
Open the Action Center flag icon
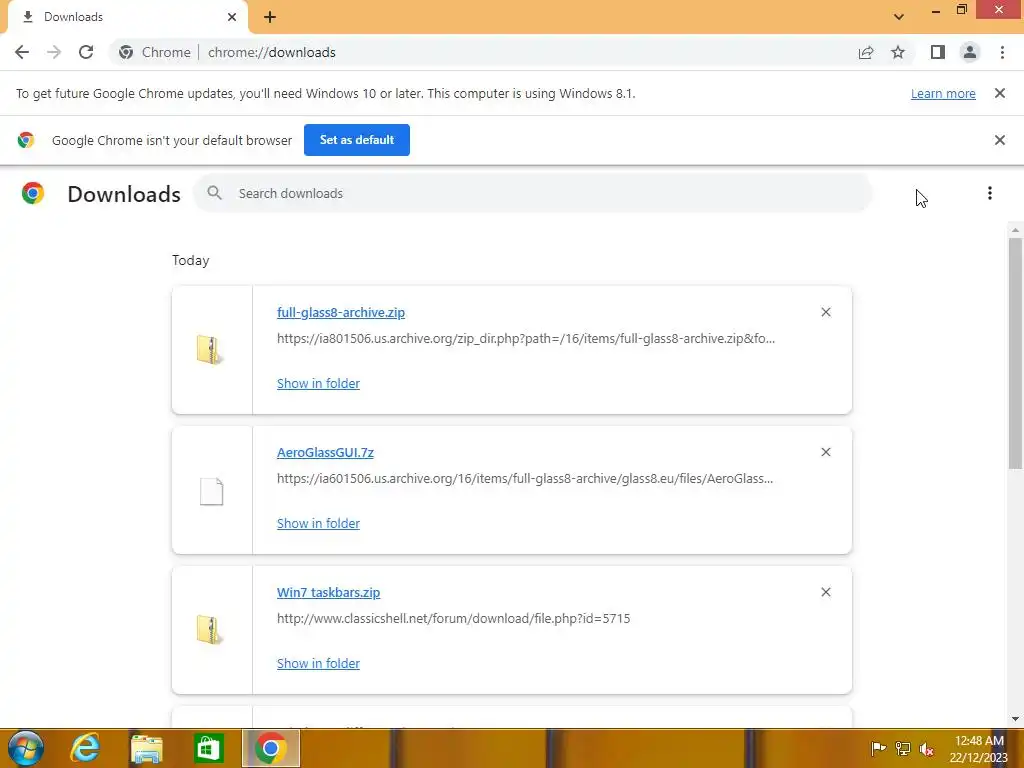pos(878,748)
